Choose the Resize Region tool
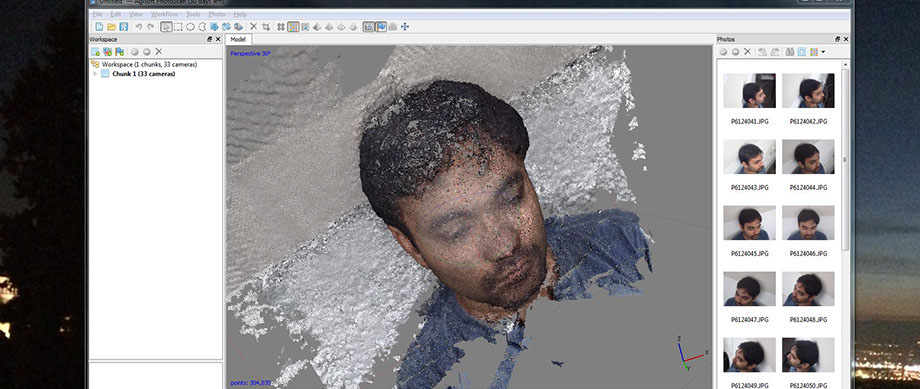This screenshot has height=389, width=920. 214,26
